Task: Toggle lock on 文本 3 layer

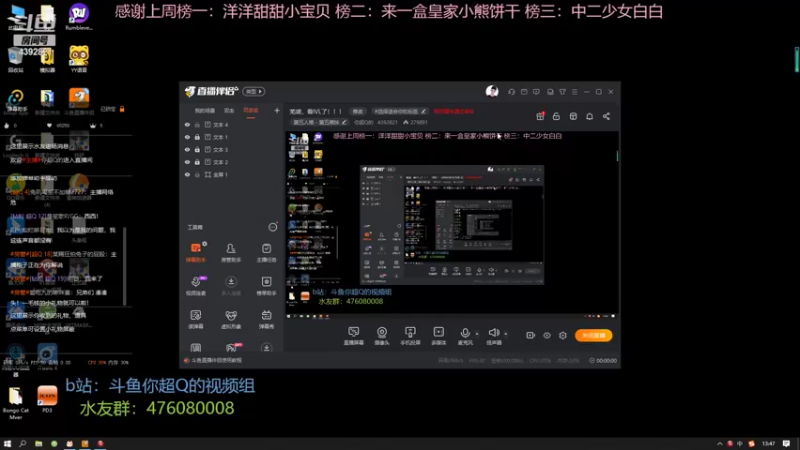Action: point(197,149)
